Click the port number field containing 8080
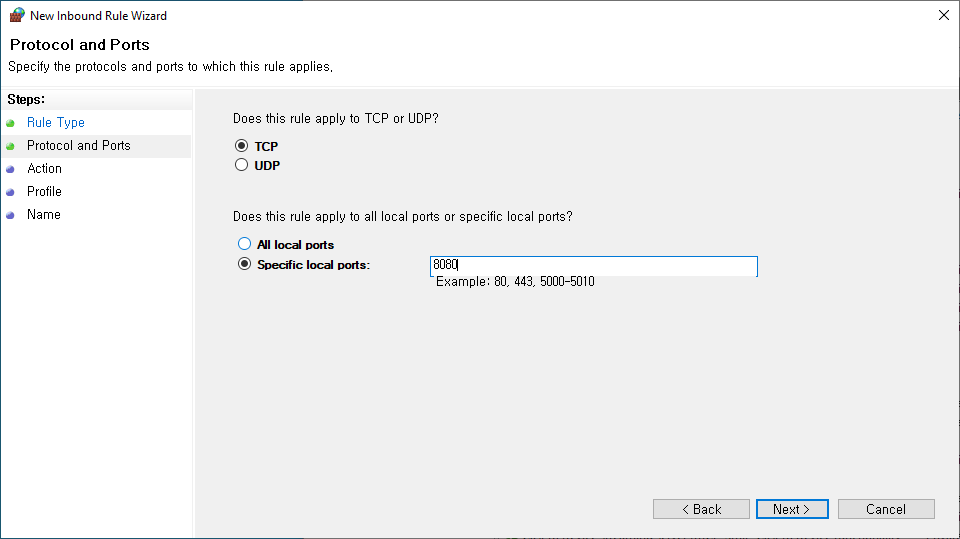960x539 pixels. point(593,266)
